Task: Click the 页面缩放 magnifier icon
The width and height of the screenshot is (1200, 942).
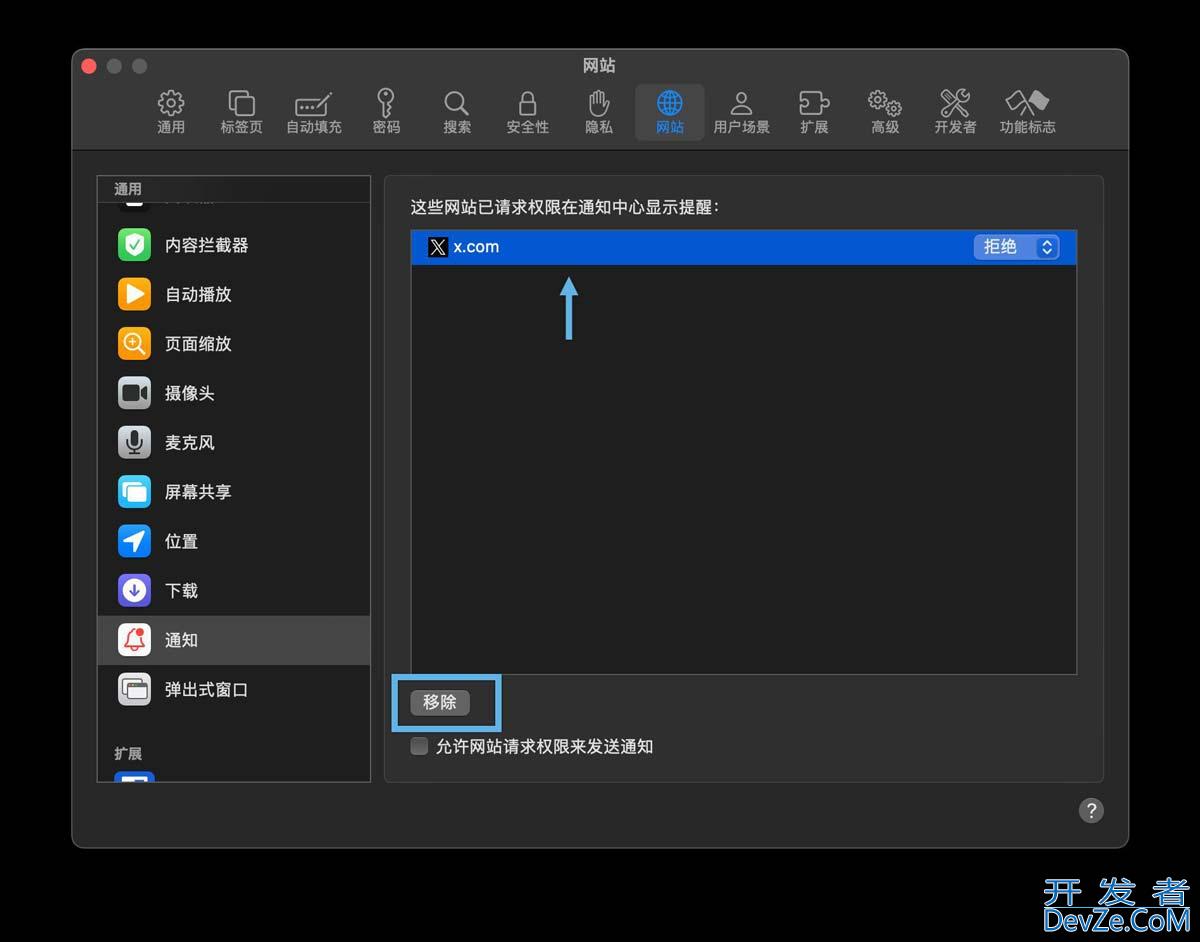Action: [134, 343]
